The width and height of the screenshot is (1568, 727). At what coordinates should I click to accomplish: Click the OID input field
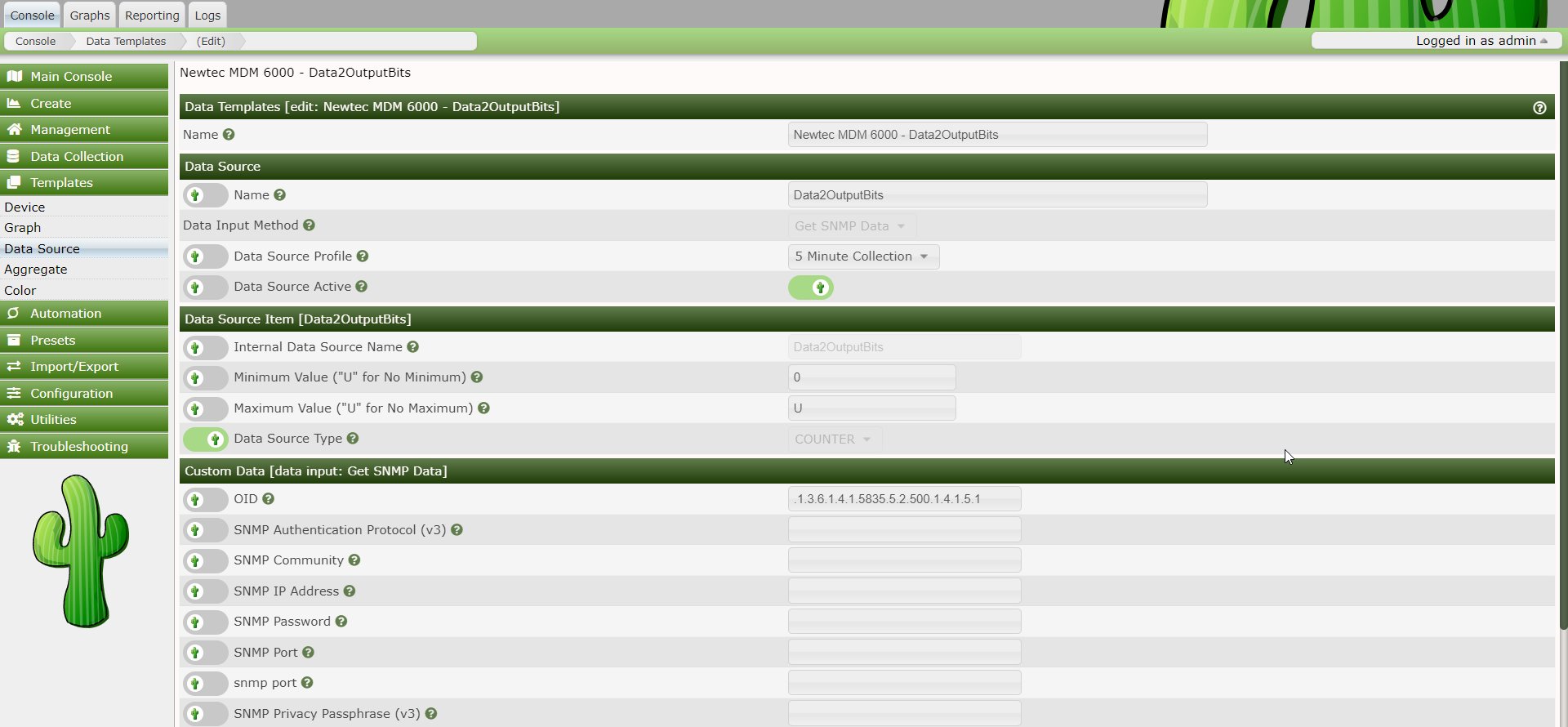point(904,499)
